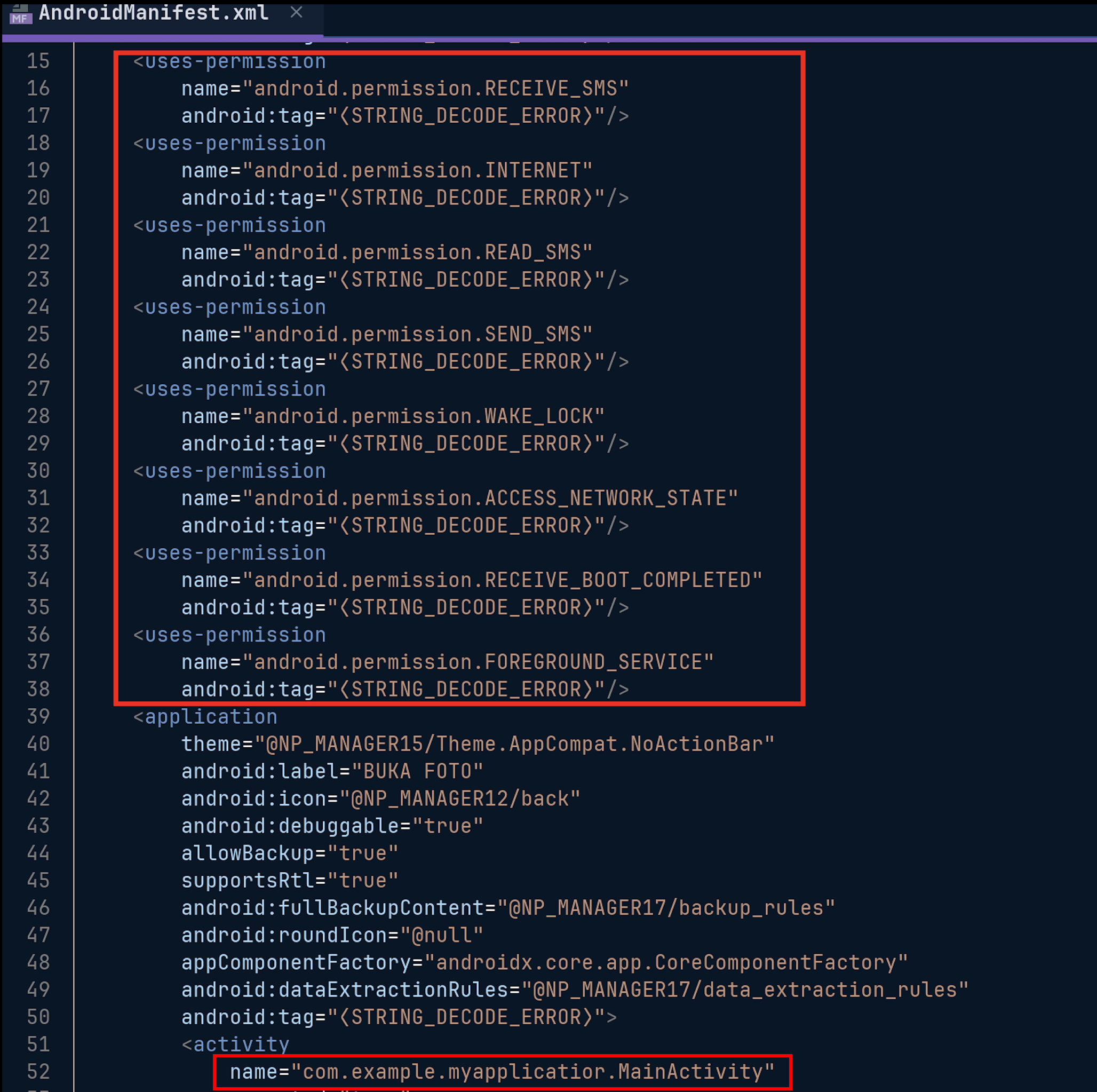Viewport: 1097px width, 1092px height.
Task: Click uses-permission tag on line 27
Action: [x=229, y=389]
